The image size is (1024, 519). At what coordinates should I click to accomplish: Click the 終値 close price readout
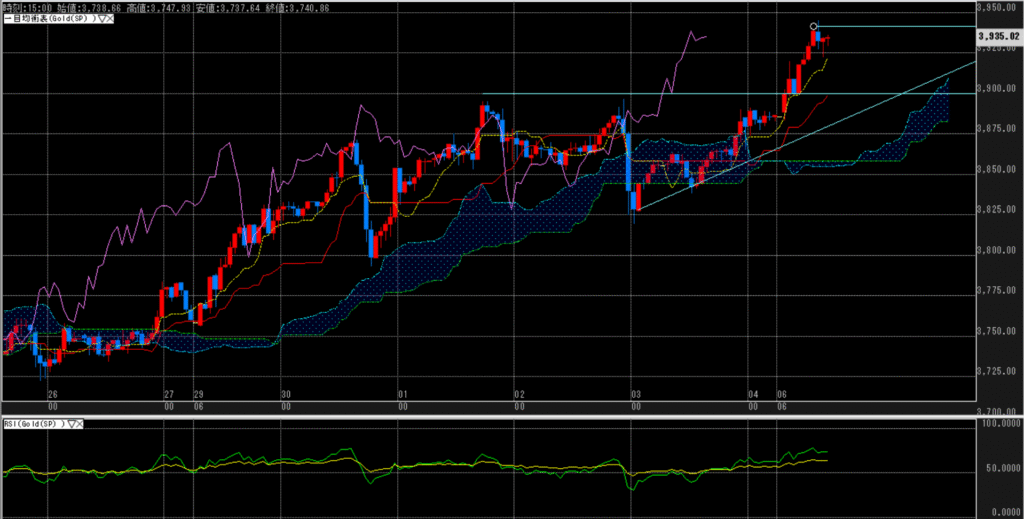pyautogui.click(x=294, y=6)
